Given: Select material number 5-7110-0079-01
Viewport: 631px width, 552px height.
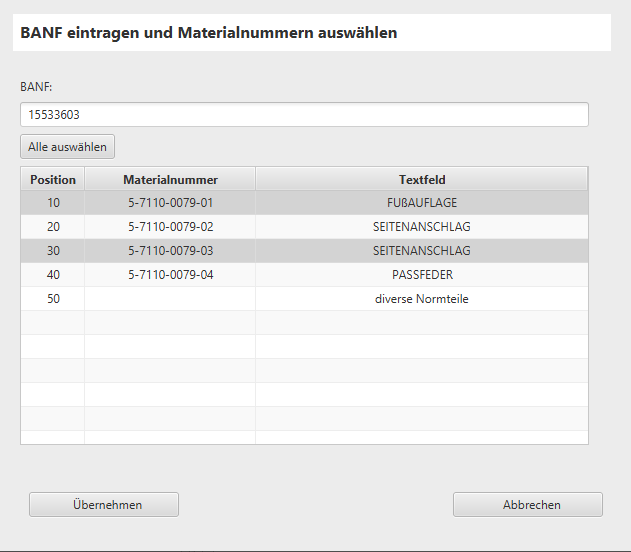Looking at the screenshot, I should [x=170, y=203].
